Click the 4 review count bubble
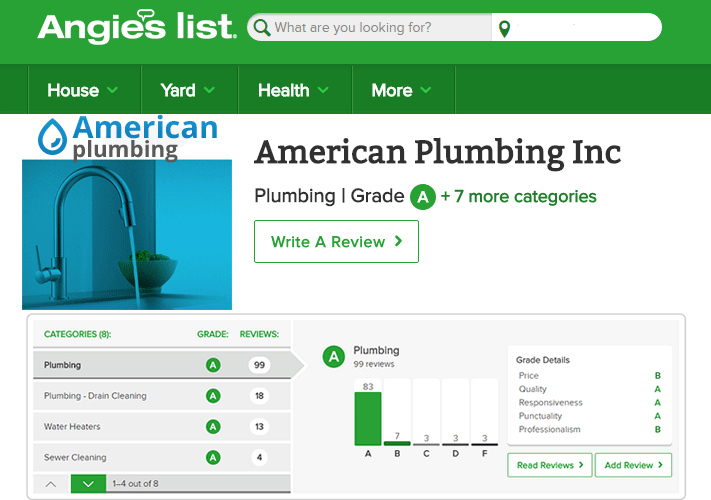 coord(259,457)
